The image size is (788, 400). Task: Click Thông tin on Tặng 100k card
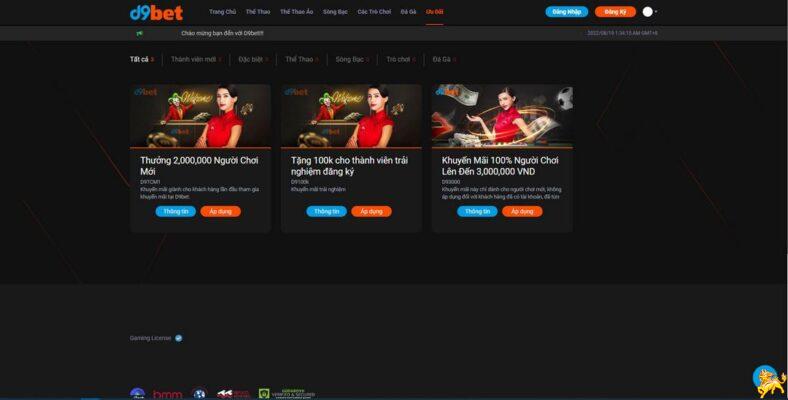coord(326,212)
